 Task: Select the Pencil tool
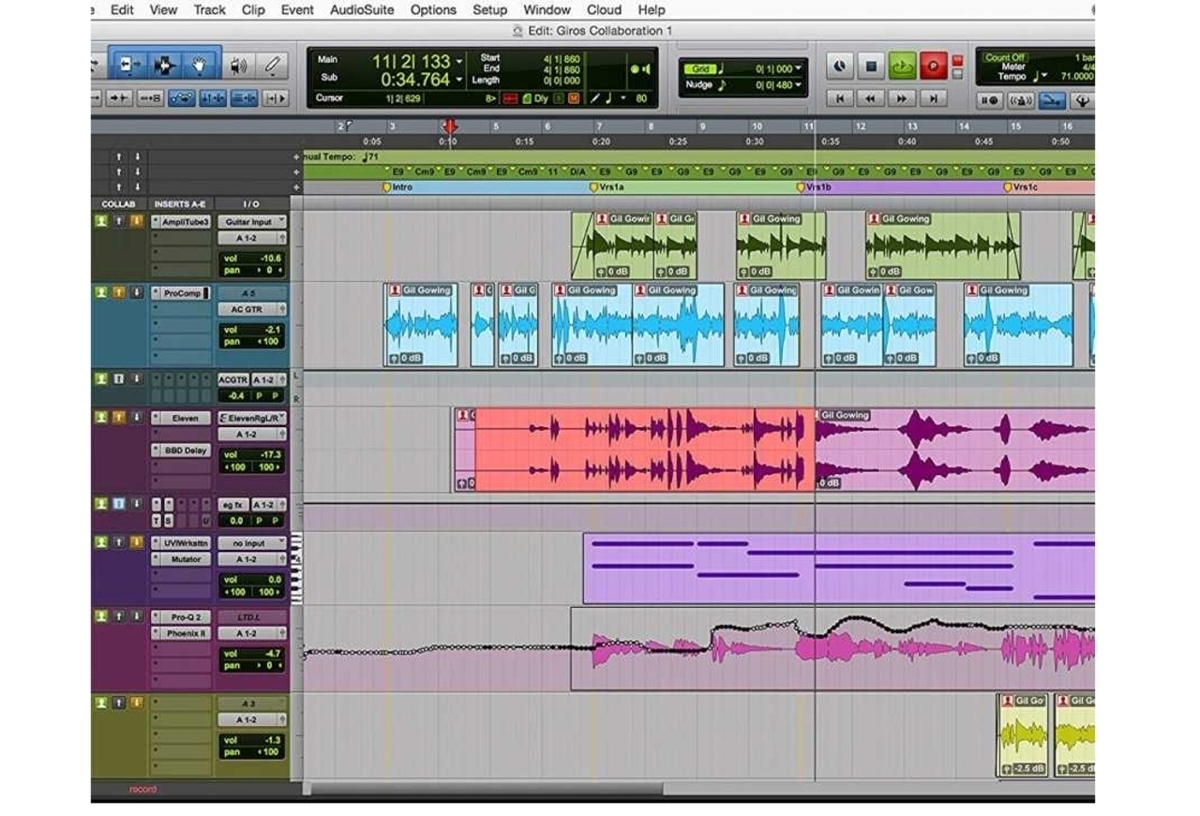[271, 66]
